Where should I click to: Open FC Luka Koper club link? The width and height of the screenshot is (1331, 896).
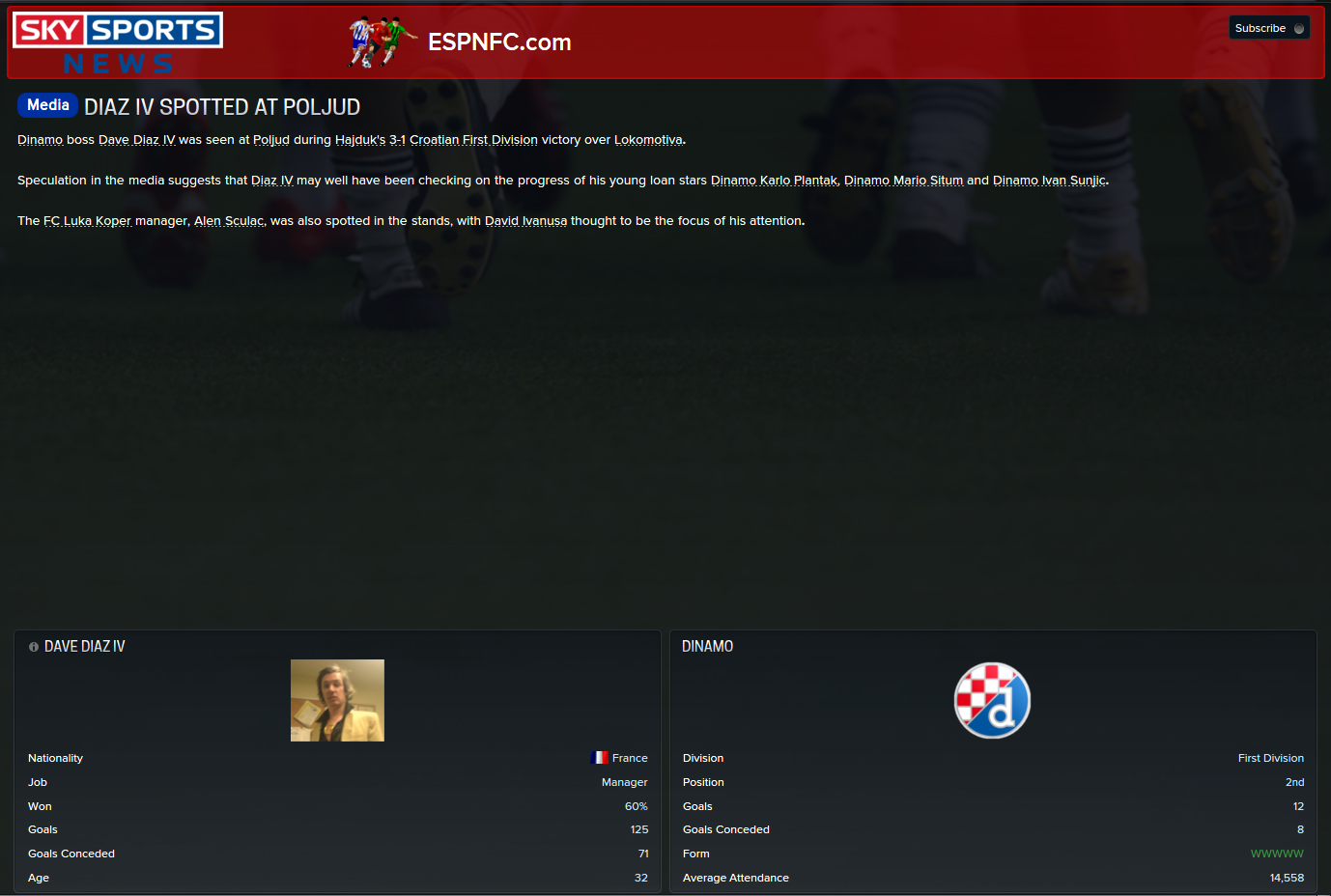click(x=87, y=221)
